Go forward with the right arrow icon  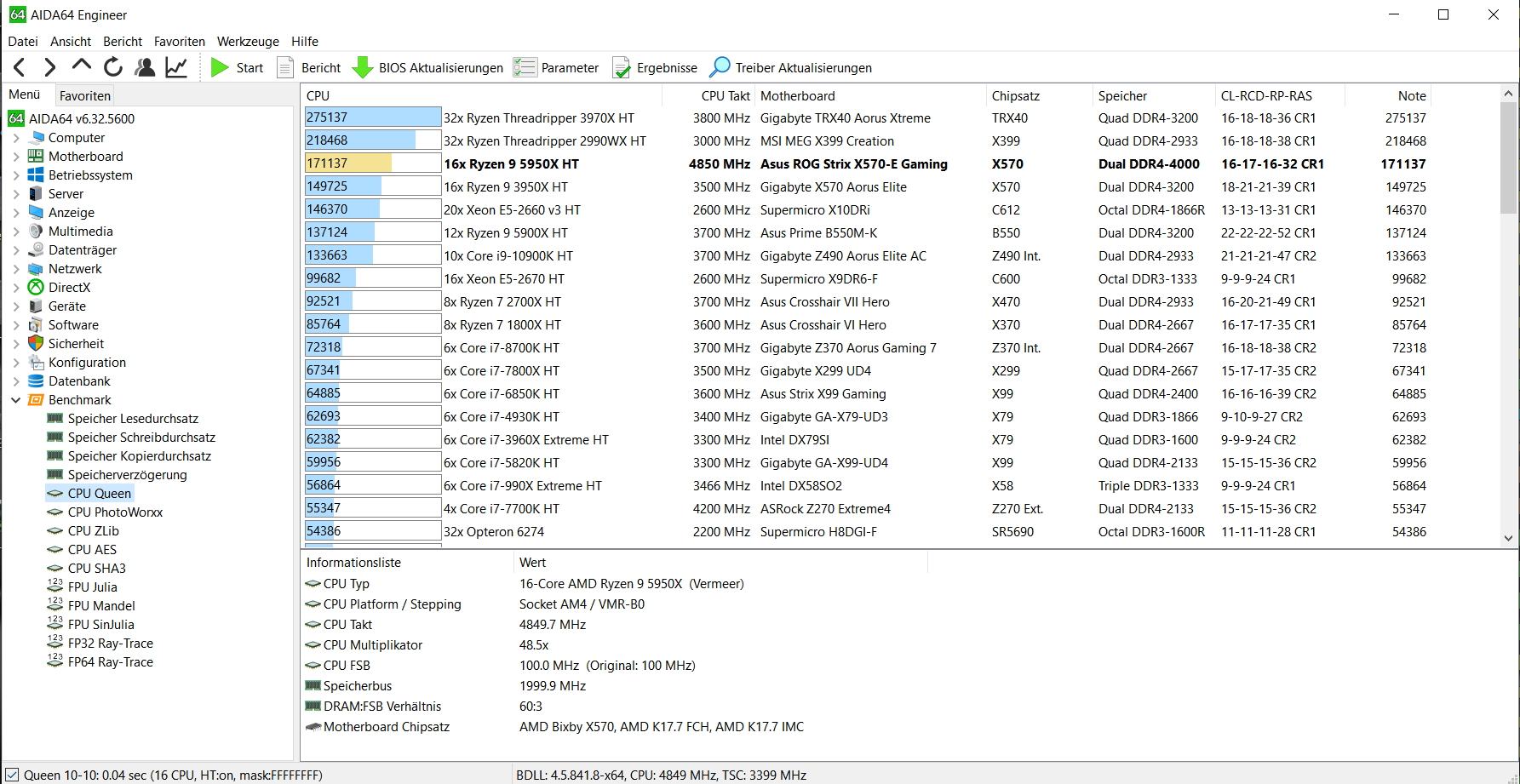[49, 67]
